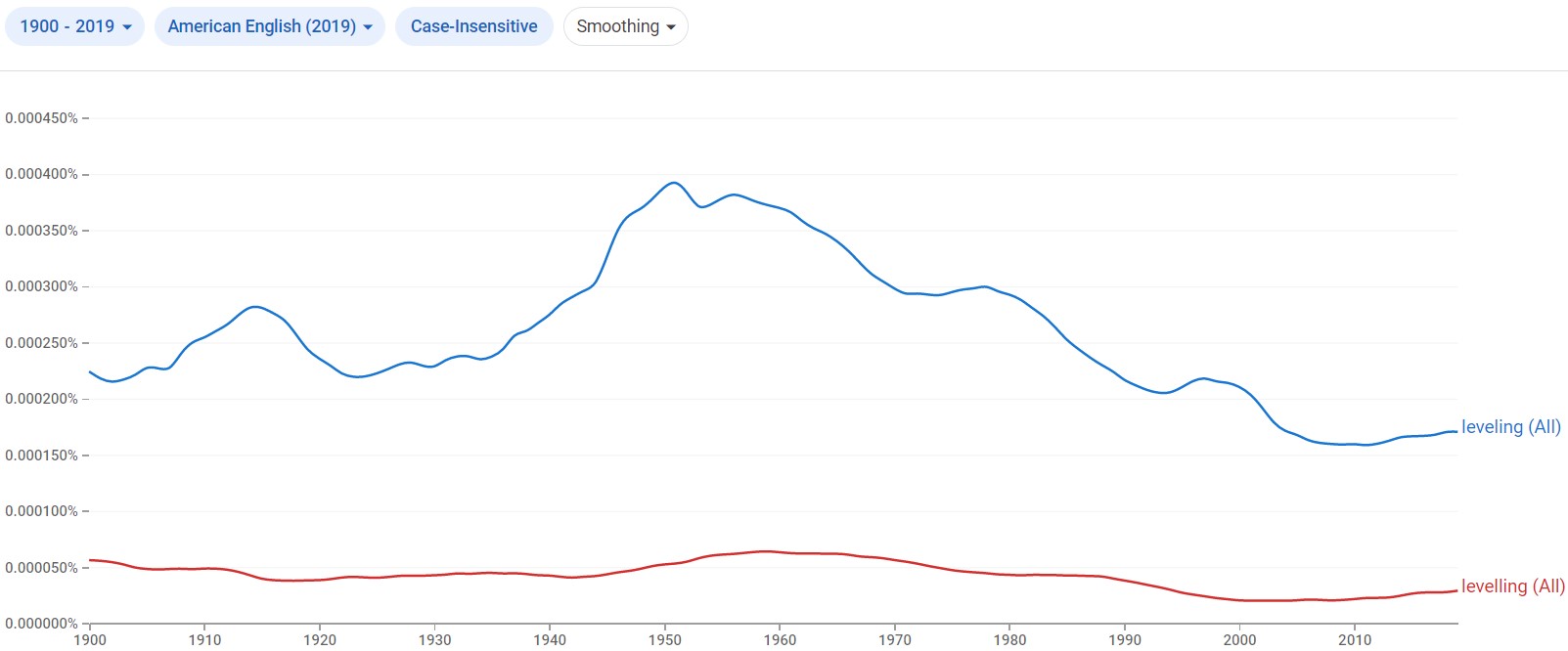
Task: Open the 1900 - 2019 date range dropdown
Action: pyautogui.click(x=74, y=26)
